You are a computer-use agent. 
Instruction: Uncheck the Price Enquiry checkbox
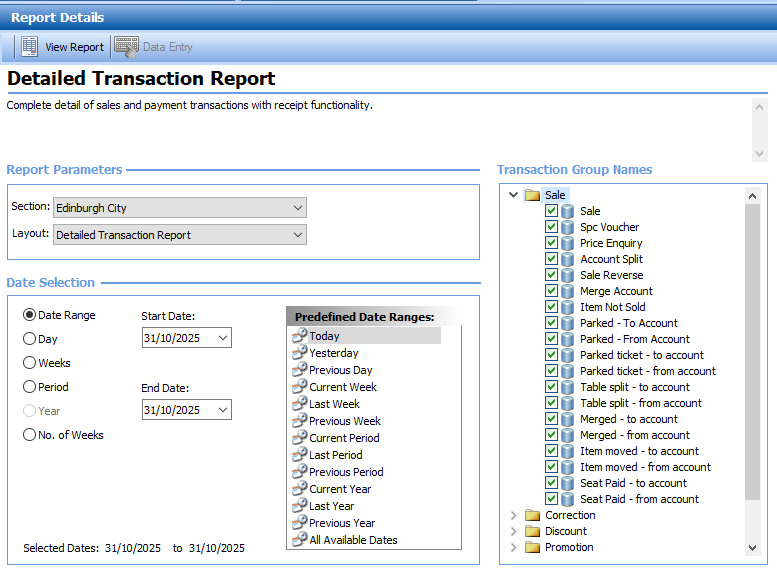pyautogui.click(x=551, y=243)
